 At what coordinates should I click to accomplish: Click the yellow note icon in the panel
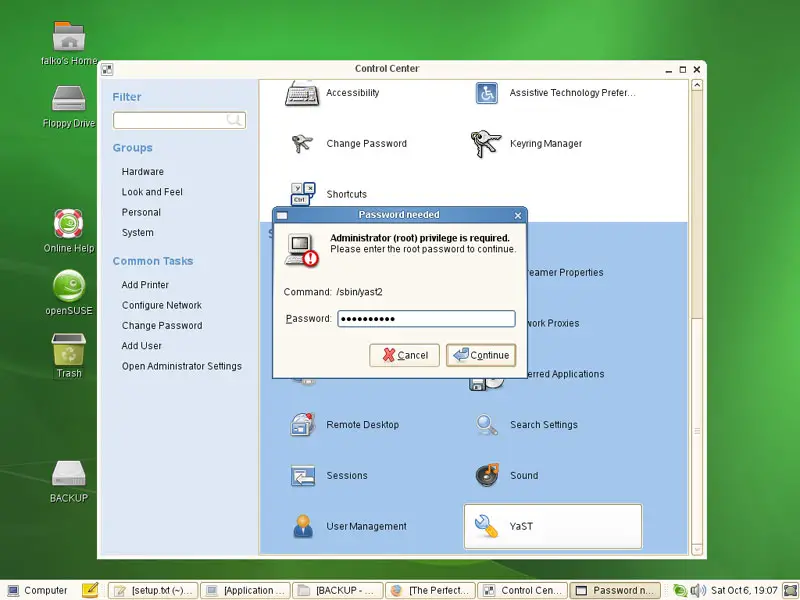tap(90, 590)
